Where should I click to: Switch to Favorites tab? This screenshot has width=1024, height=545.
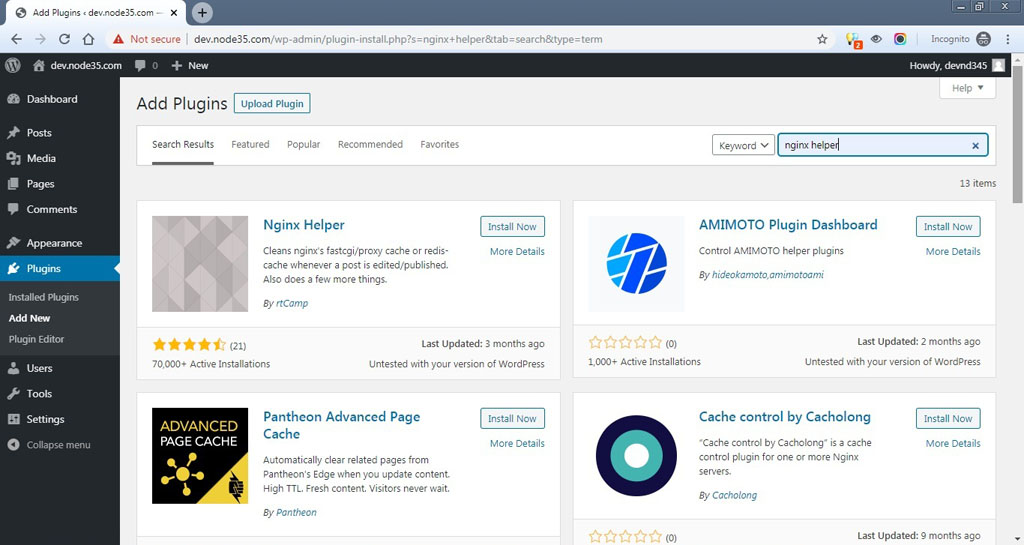click(440, 144)
